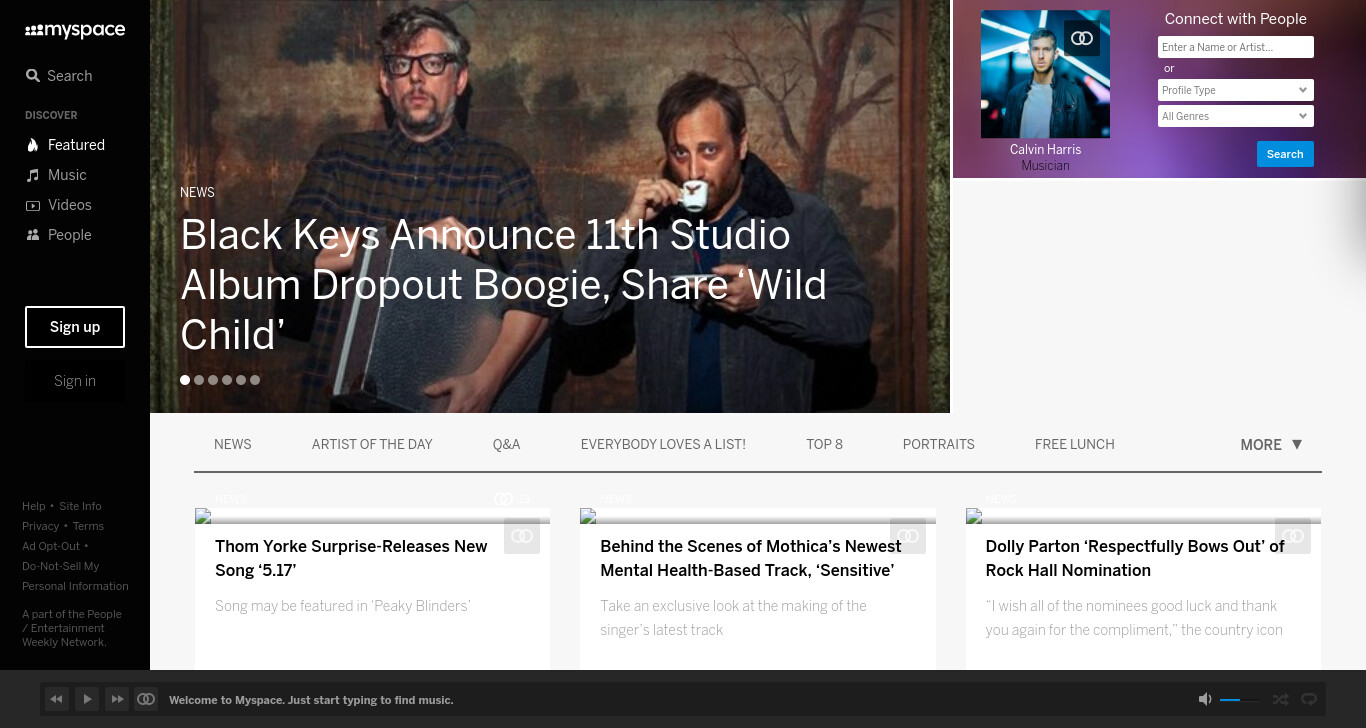Open the Terms link
1366x728 pixels.
88,526
